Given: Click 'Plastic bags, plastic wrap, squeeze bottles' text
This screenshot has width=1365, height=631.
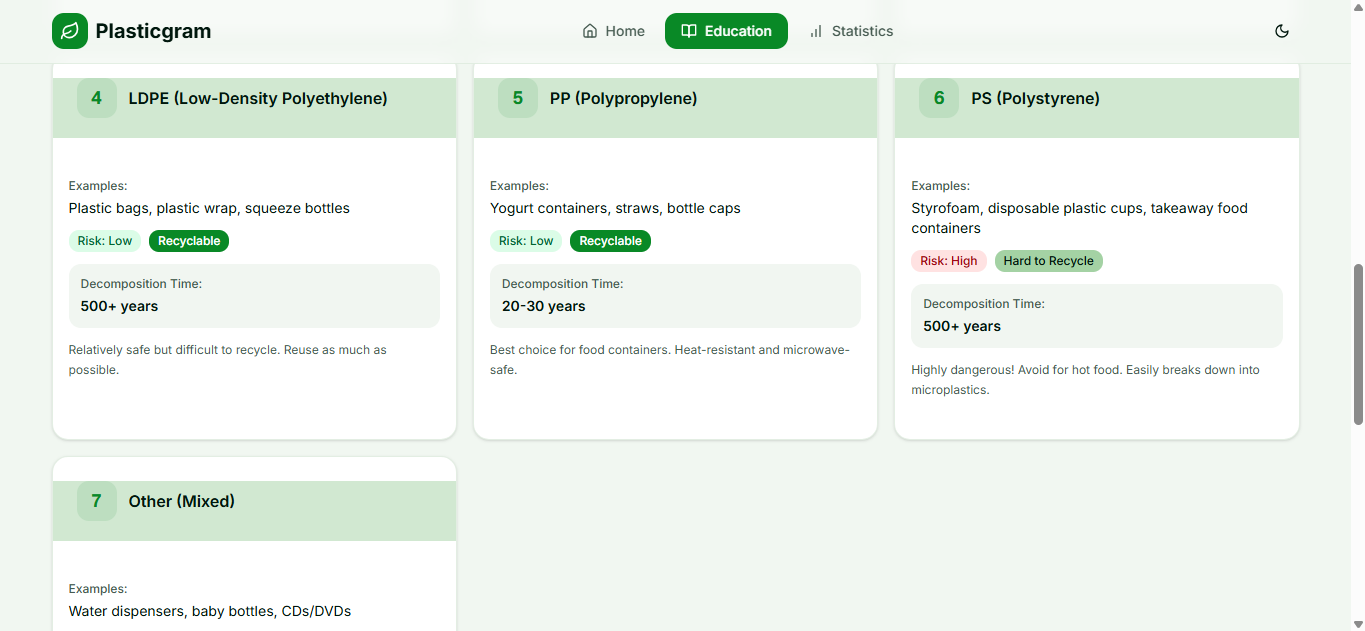Looking at the screenshot, I should [x=209, y=208].
